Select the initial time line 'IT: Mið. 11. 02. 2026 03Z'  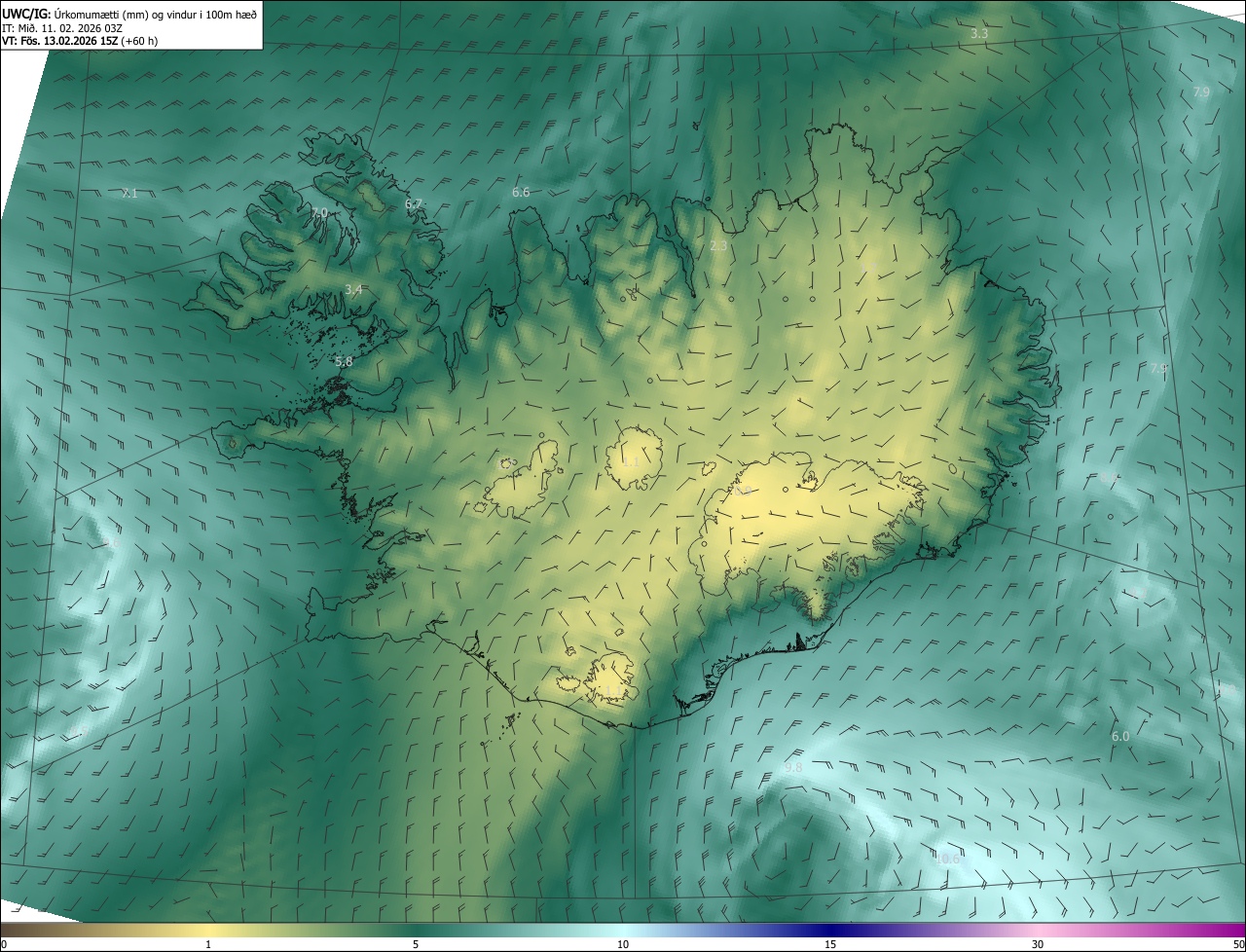pos(62,28)
